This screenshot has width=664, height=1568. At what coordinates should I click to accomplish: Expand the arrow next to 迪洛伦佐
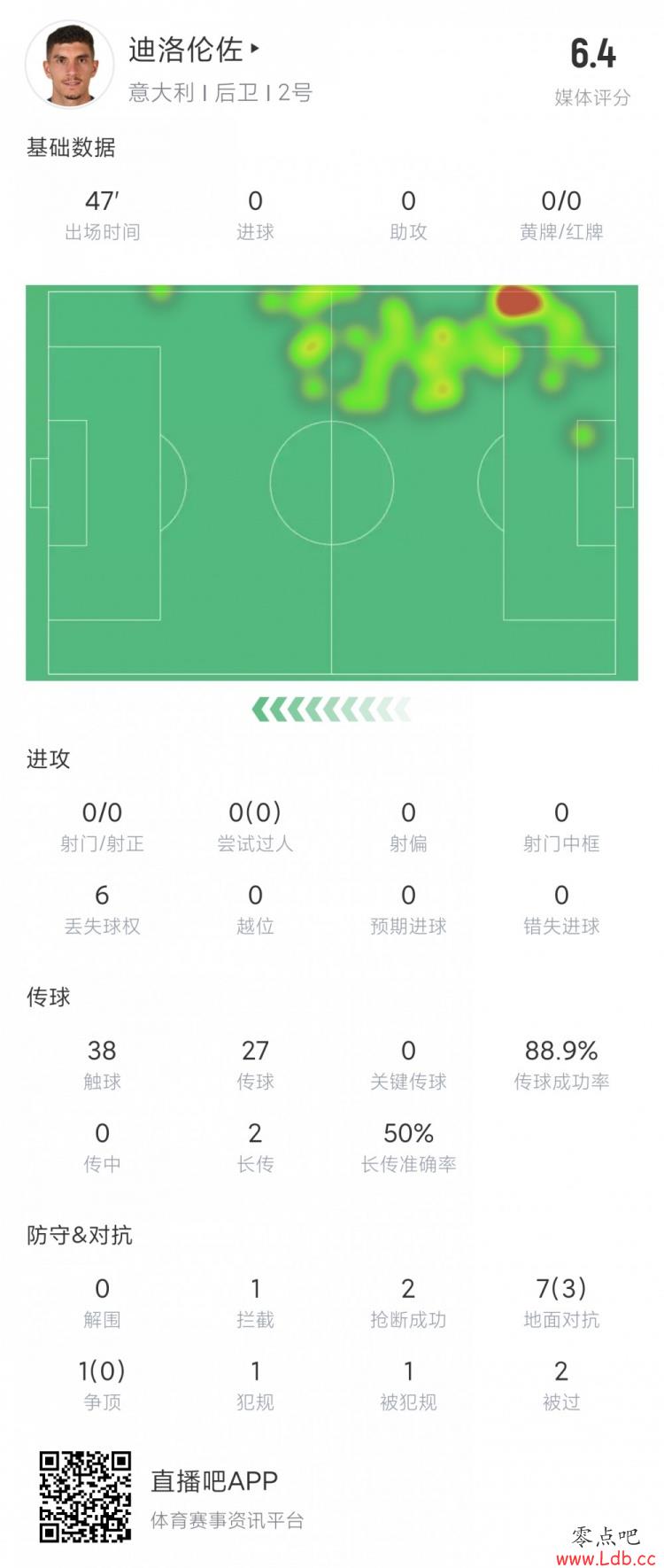[x=256, y=49]
